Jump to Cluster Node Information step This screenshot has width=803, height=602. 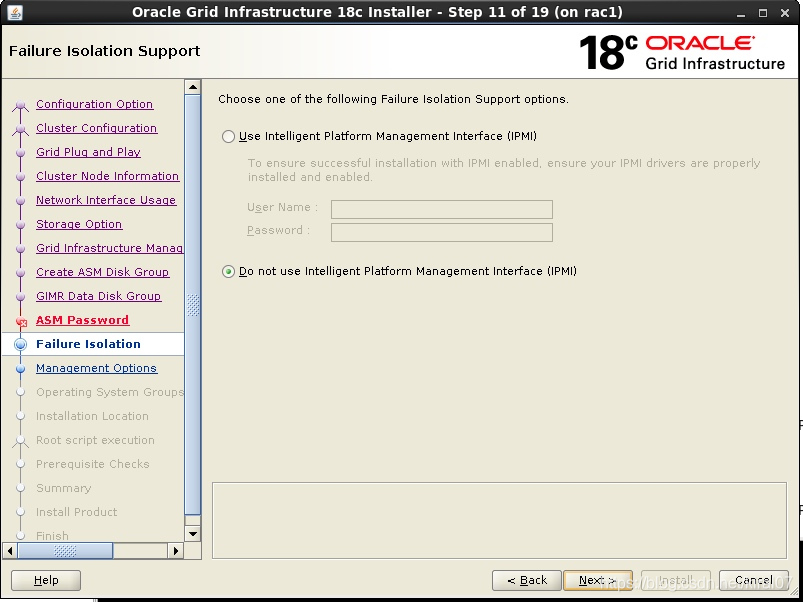coord(108,176)
